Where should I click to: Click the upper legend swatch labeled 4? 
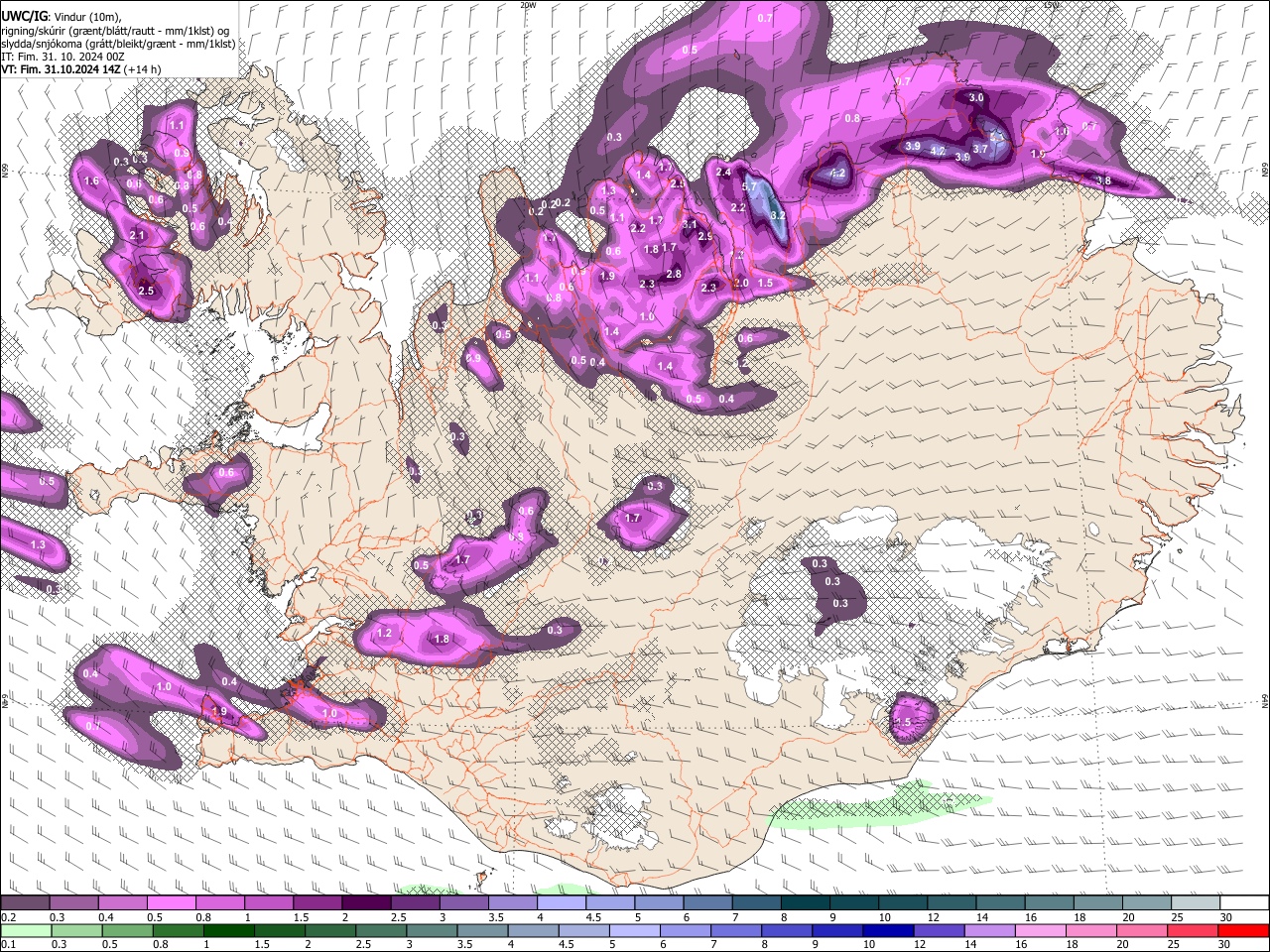(562, 903)
